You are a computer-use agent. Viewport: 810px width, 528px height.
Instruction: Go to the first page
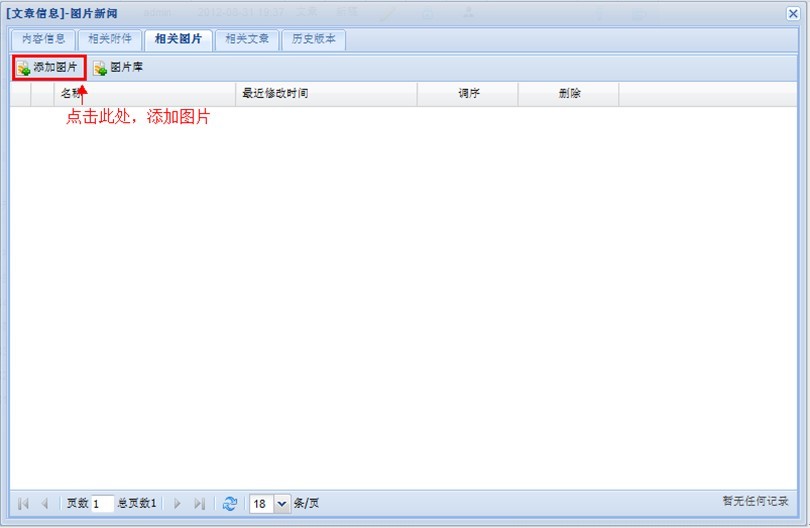24,504
